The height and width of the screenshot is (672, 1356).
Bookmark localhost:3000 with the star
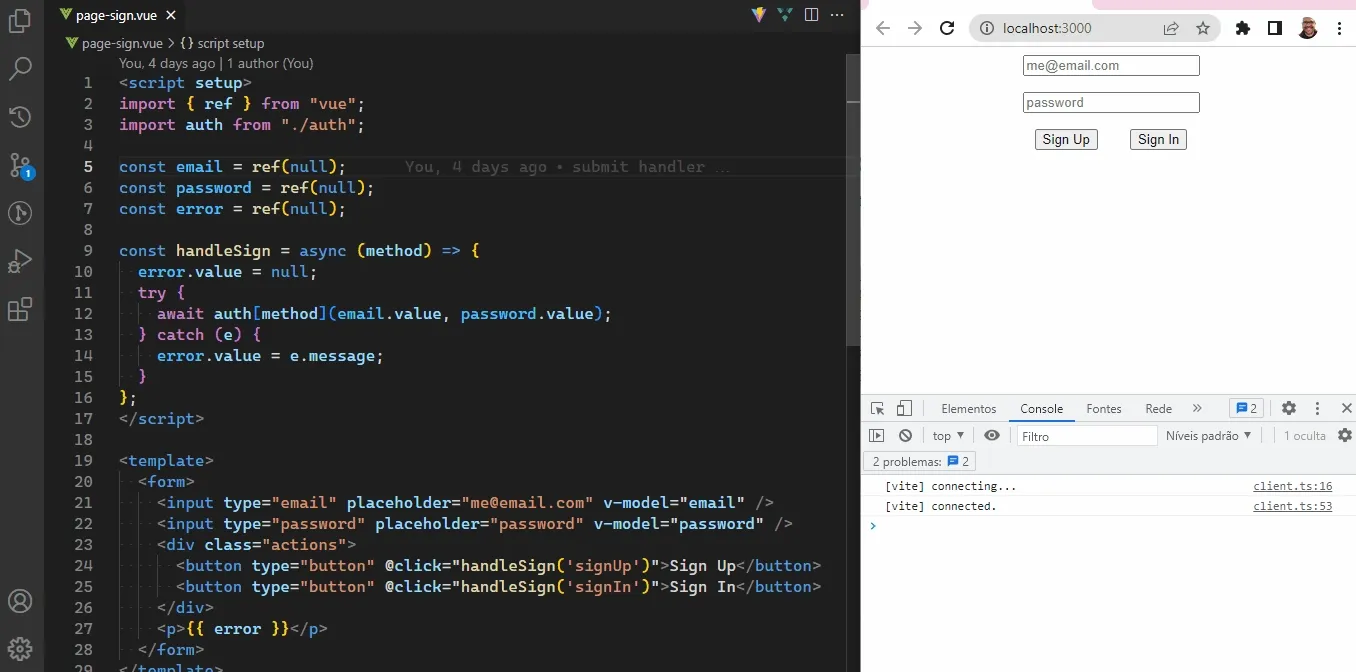(x=1203, y=28)
